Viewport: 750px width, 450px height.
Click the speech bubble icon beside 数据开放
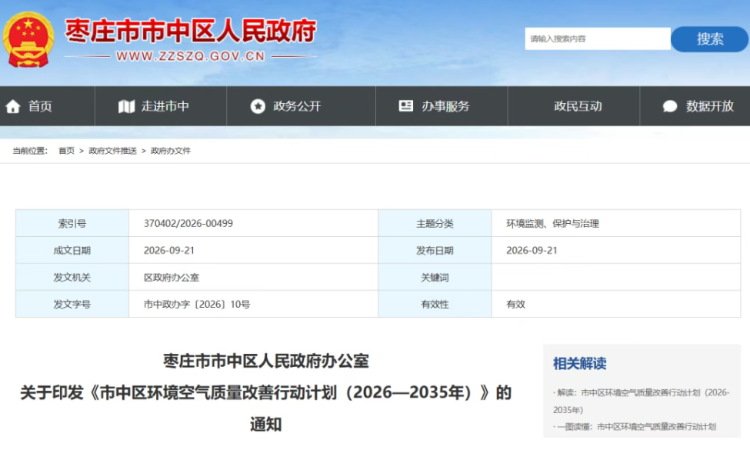[670, 106]
